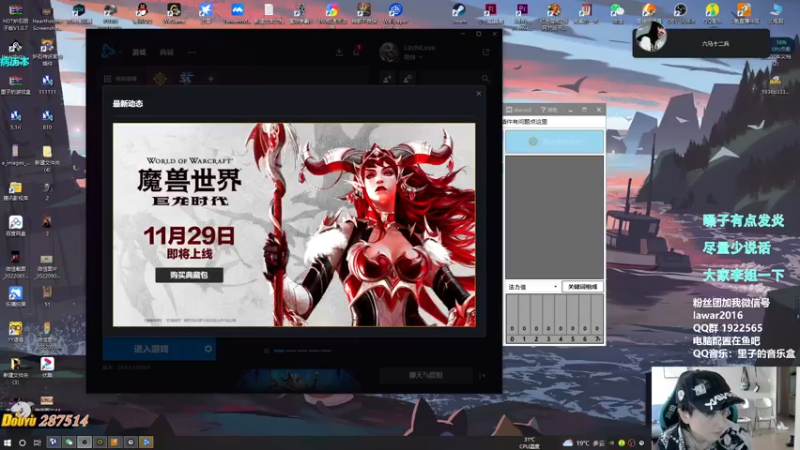Open the Wallpaper Engine desktop shortcut
The width and height of the screenshot is (800, 450).
[395, 13]
